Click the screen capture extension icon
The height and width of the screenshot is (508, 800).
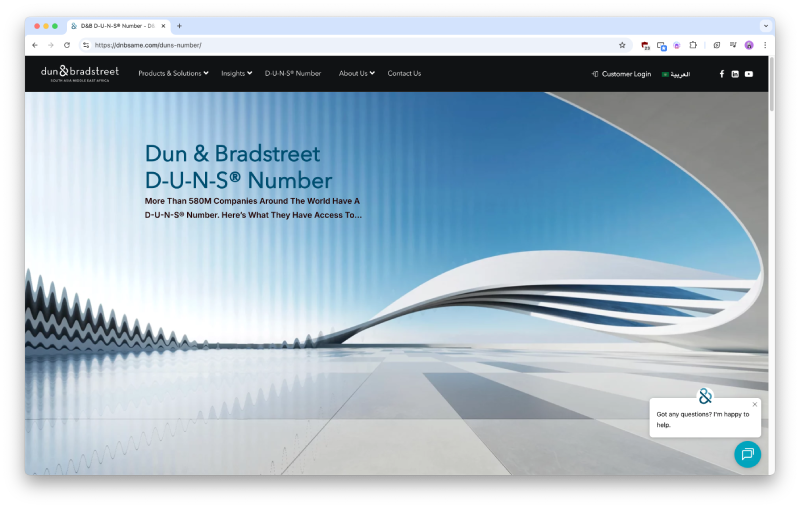(x=662, y=46)
